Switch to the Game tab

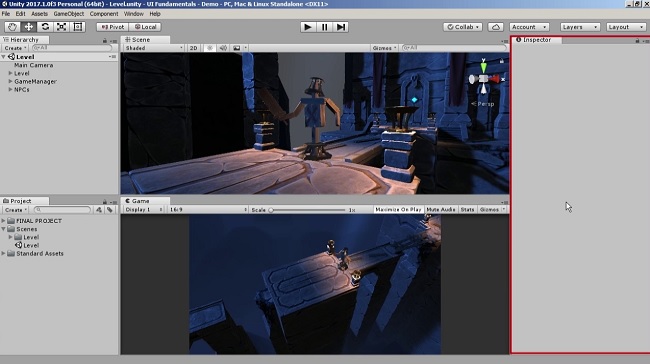(141, 201)
